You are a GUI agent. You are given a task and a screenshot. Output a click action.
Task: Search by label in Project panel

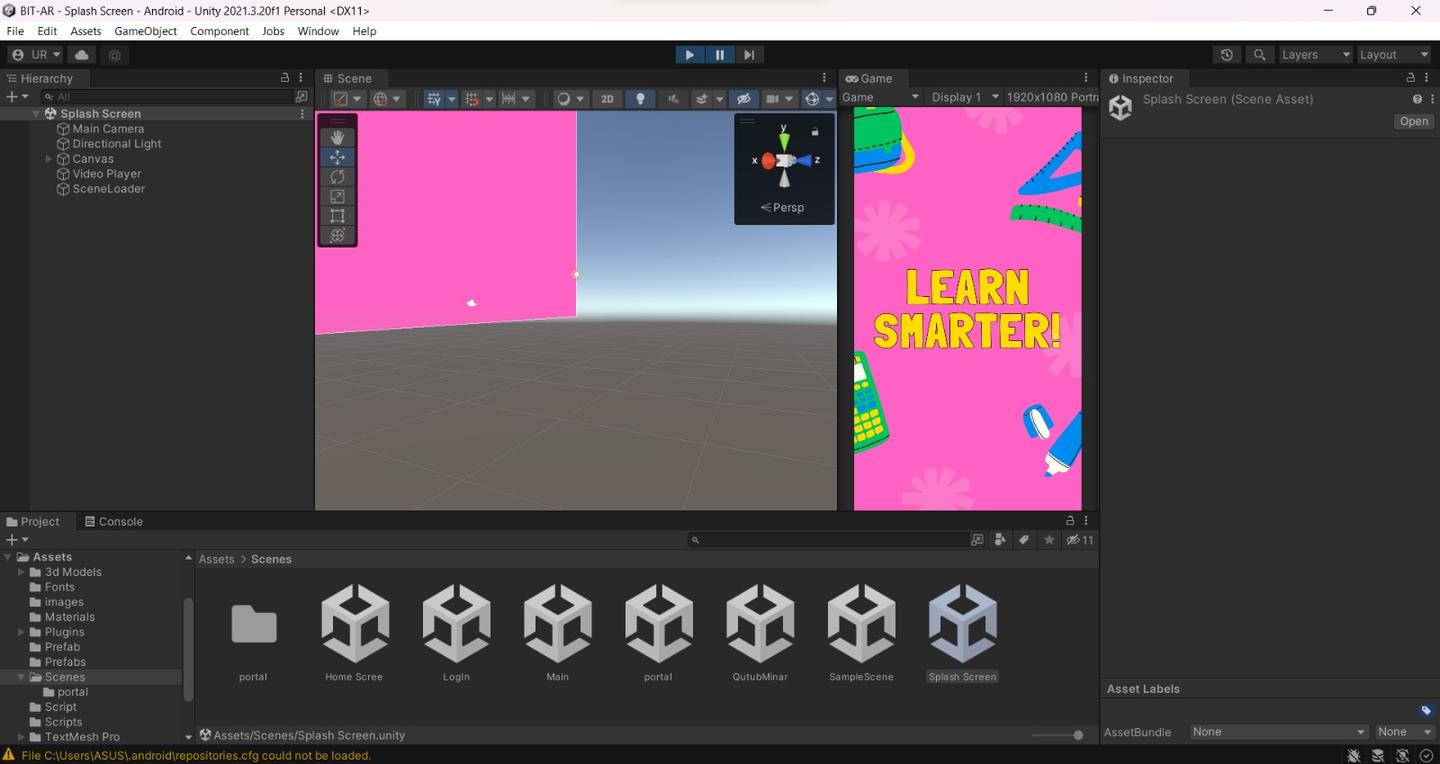tap(1024, 540)
